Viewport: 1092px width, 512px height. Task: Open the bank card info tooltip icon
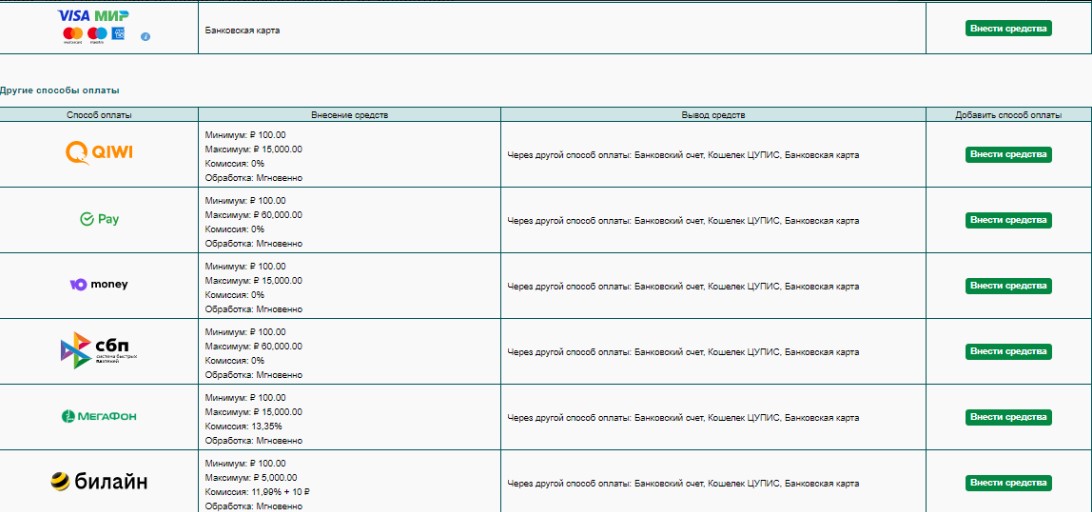145,36
